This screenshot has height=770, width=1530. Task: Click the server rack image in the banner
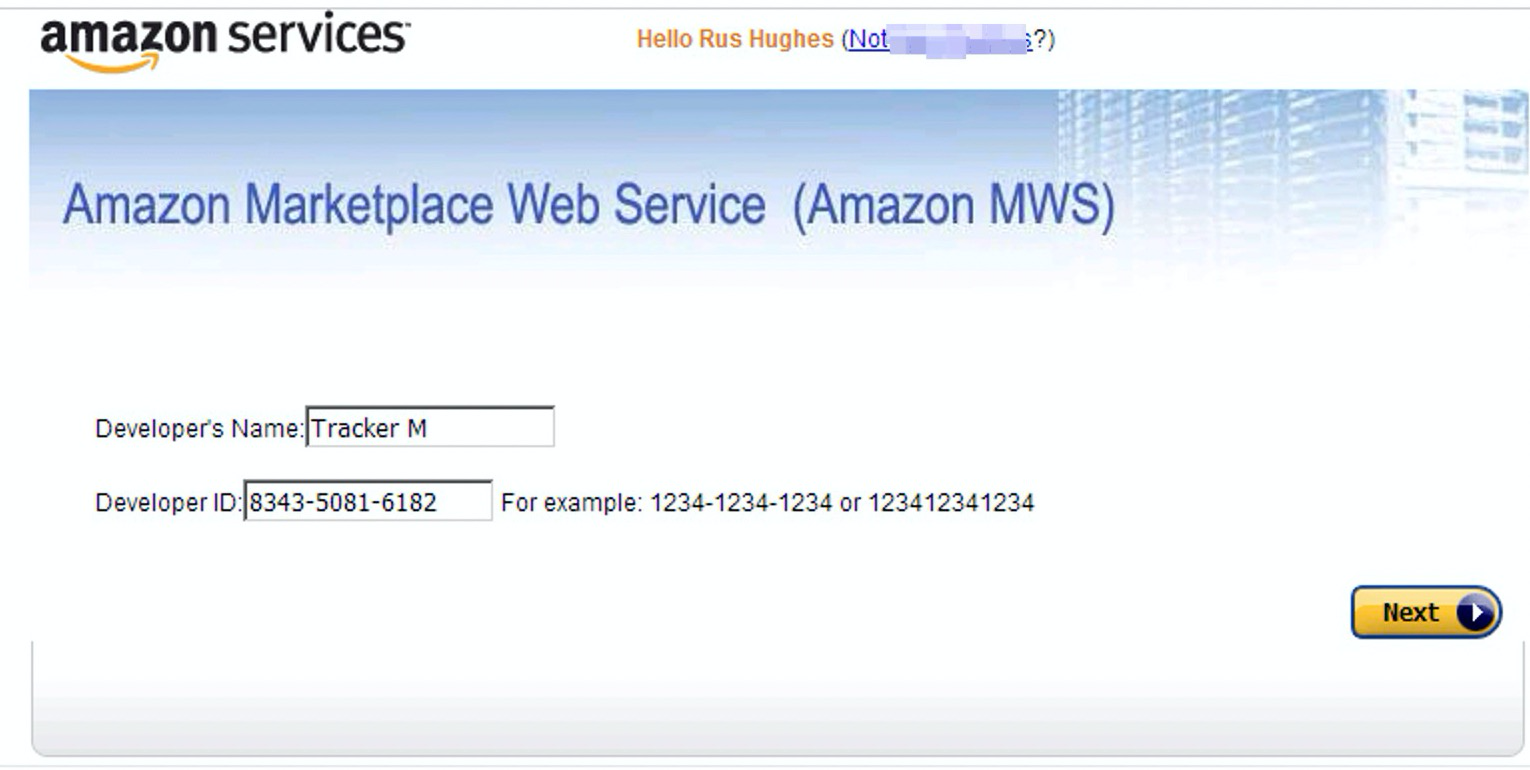[x=1290, y=160]
